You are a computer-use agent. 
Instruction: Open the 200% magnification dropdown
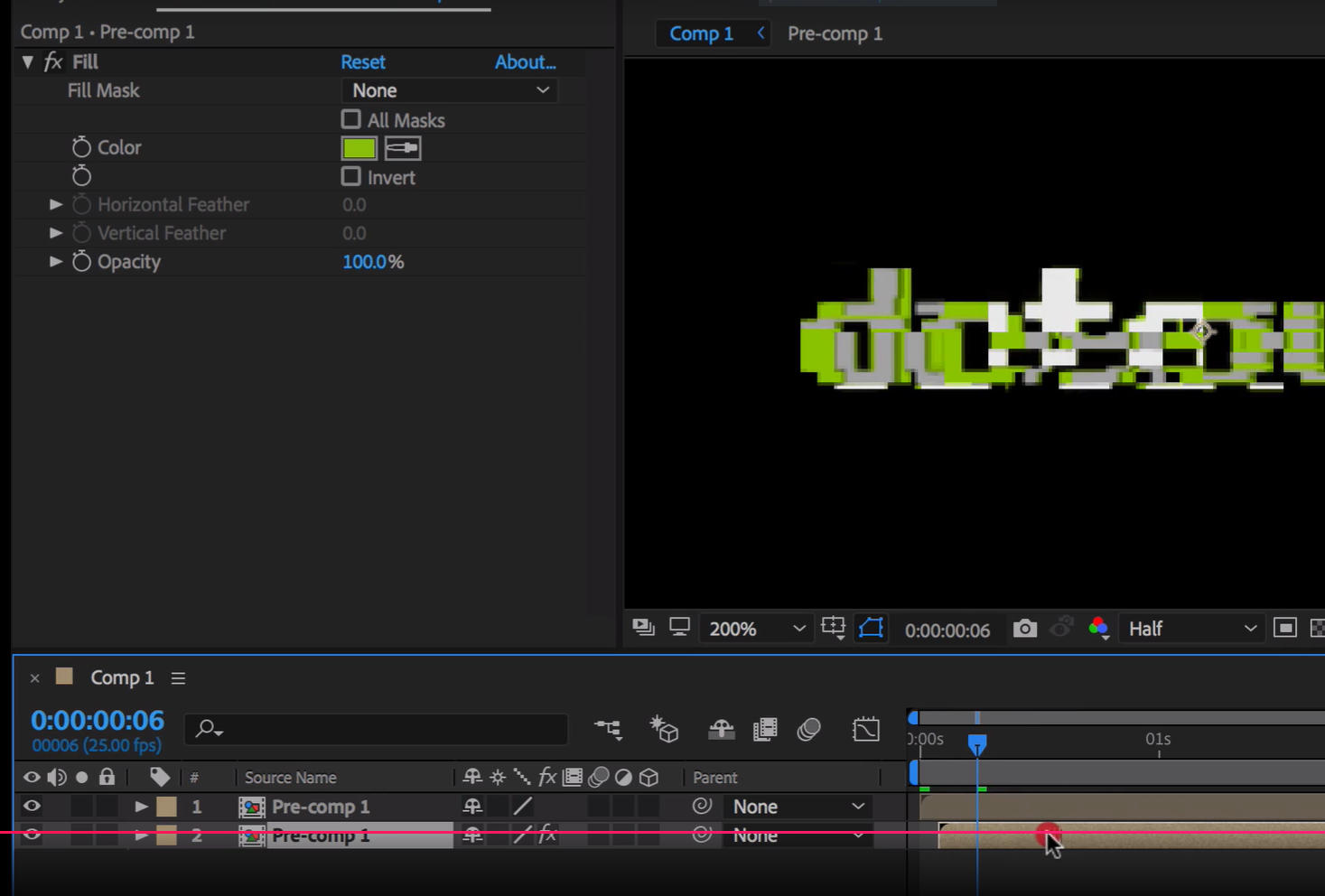click(756, 629)
